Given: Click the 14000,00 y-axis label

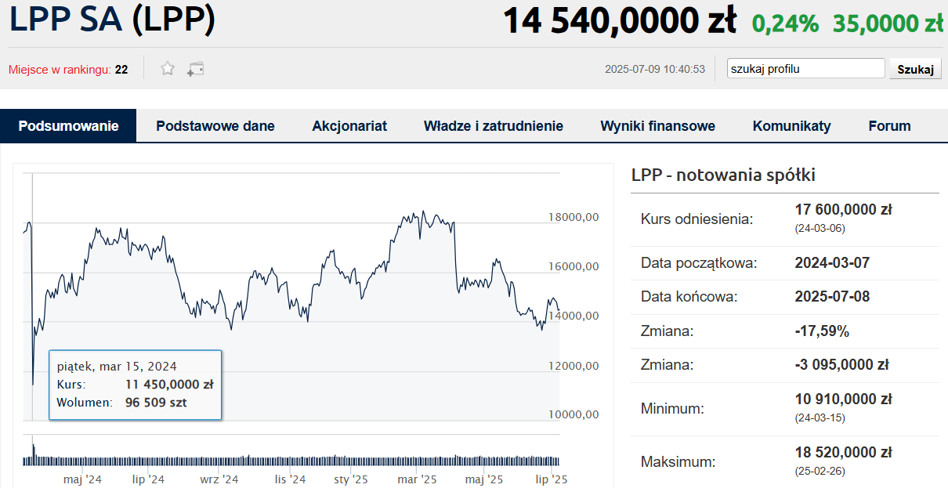Looking at the screenshot, I should [574, 316].
